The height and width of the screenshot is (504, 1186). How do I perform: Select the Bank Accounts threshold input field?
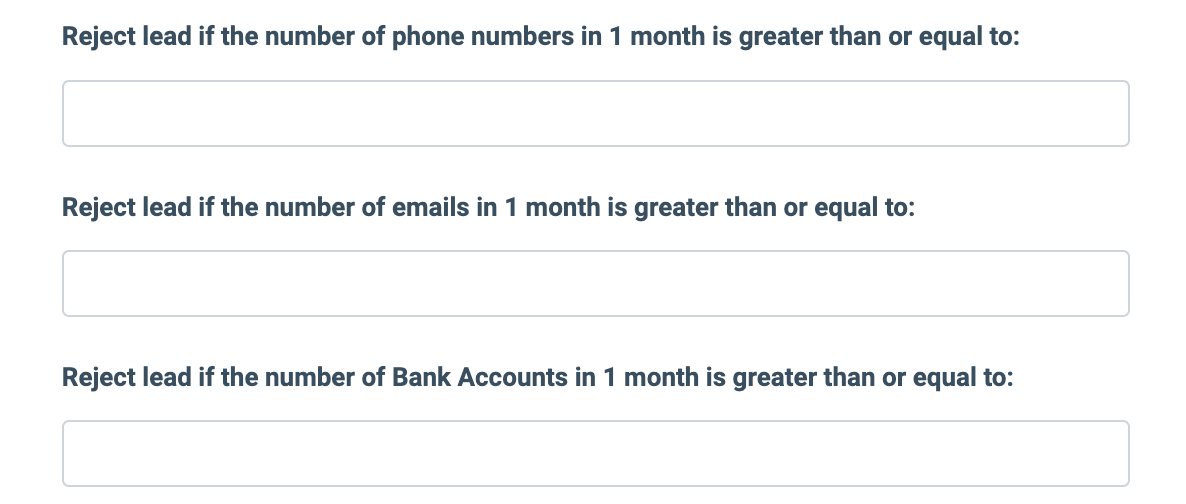pos(595,453)
